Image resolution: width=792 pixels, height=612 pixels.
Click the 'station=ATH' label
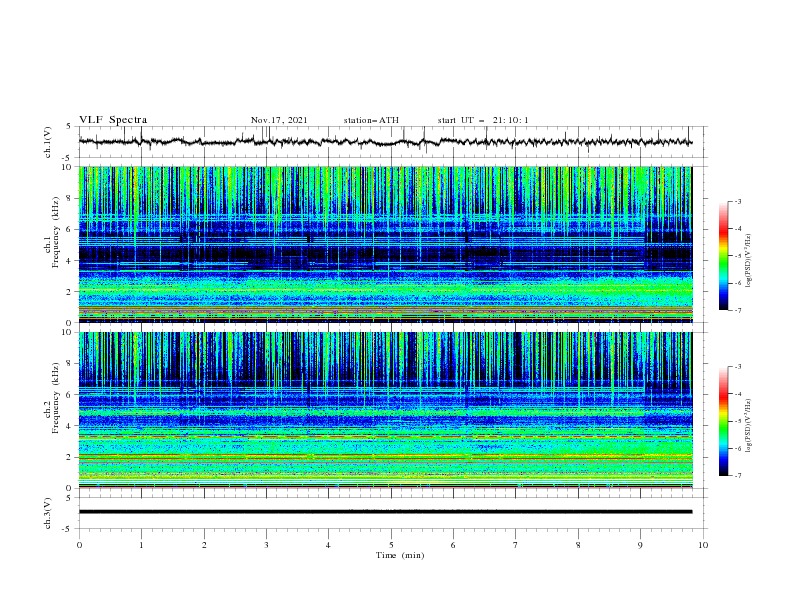coord(371,120)
